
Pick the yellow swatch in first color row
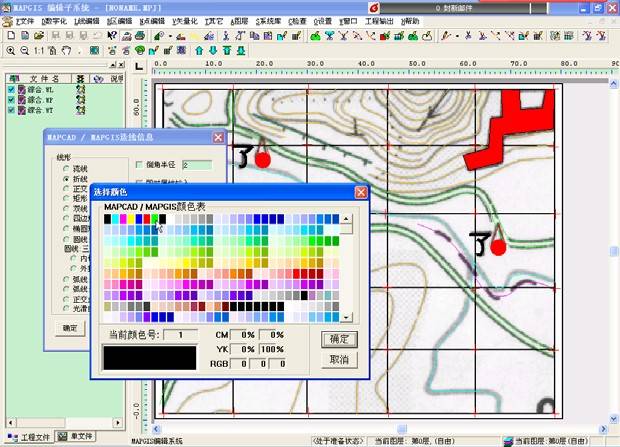(x=131, y=219)
